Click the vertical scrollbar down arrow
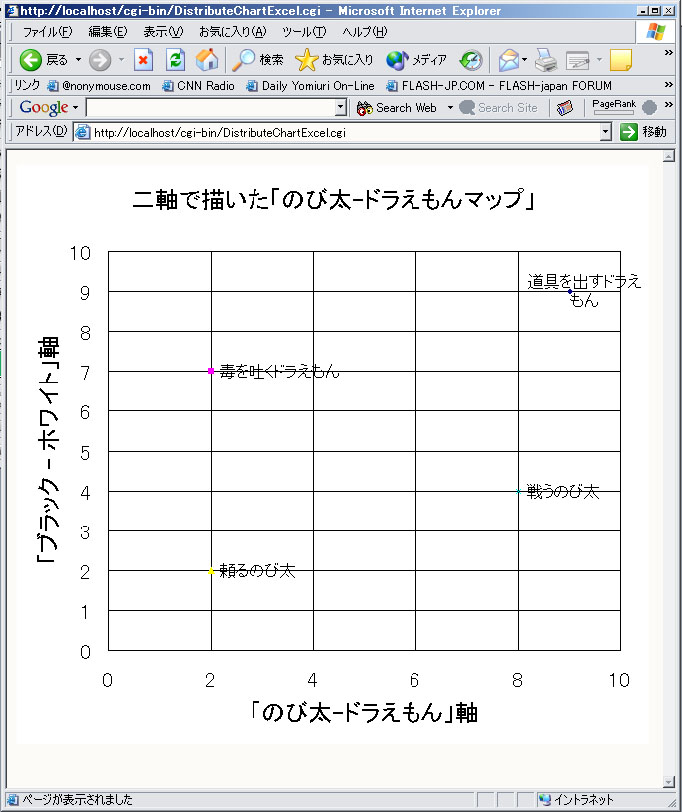The width and height of the screenshot is (682, 812). [x=670, y=781]
